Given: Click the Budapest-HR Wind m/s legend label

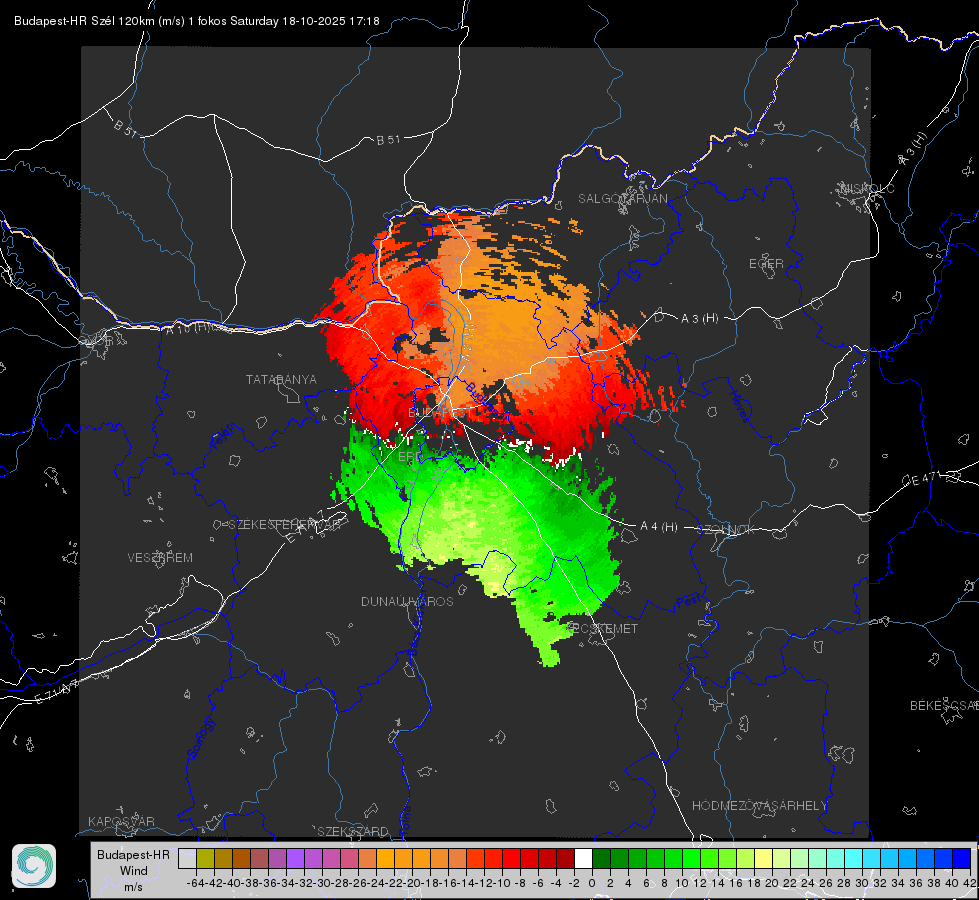Looking at the screenshot, I should [133, 871].
